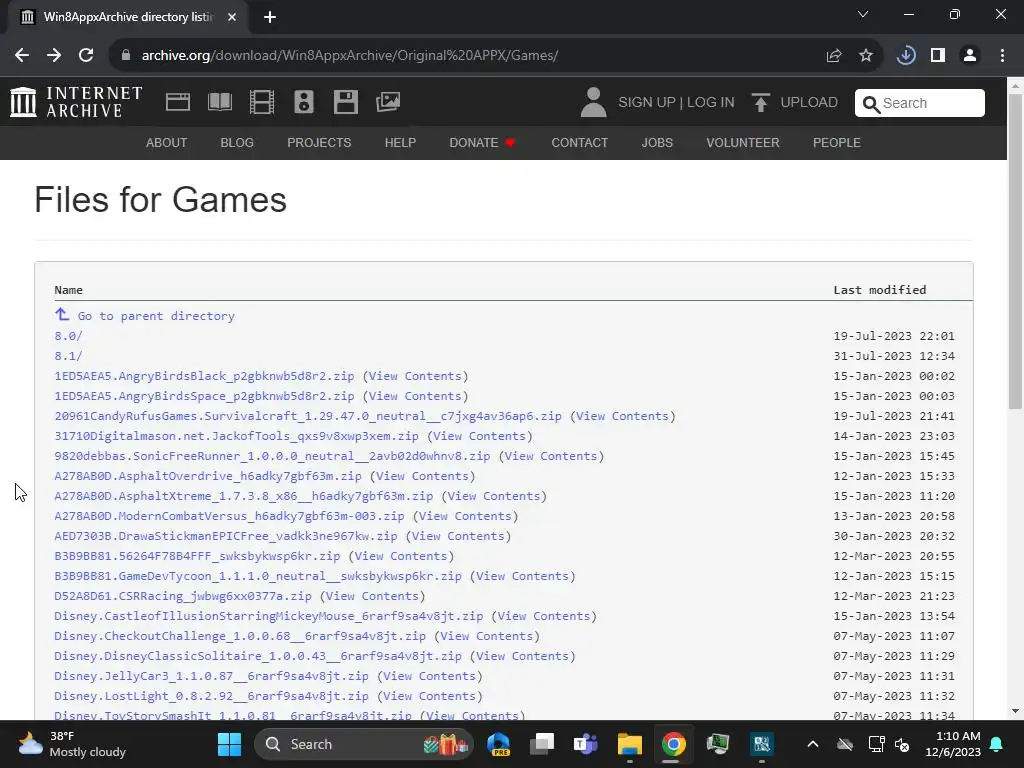Click the UPLOAD link
Screen dimensions: 1024x768
point(809,103)
